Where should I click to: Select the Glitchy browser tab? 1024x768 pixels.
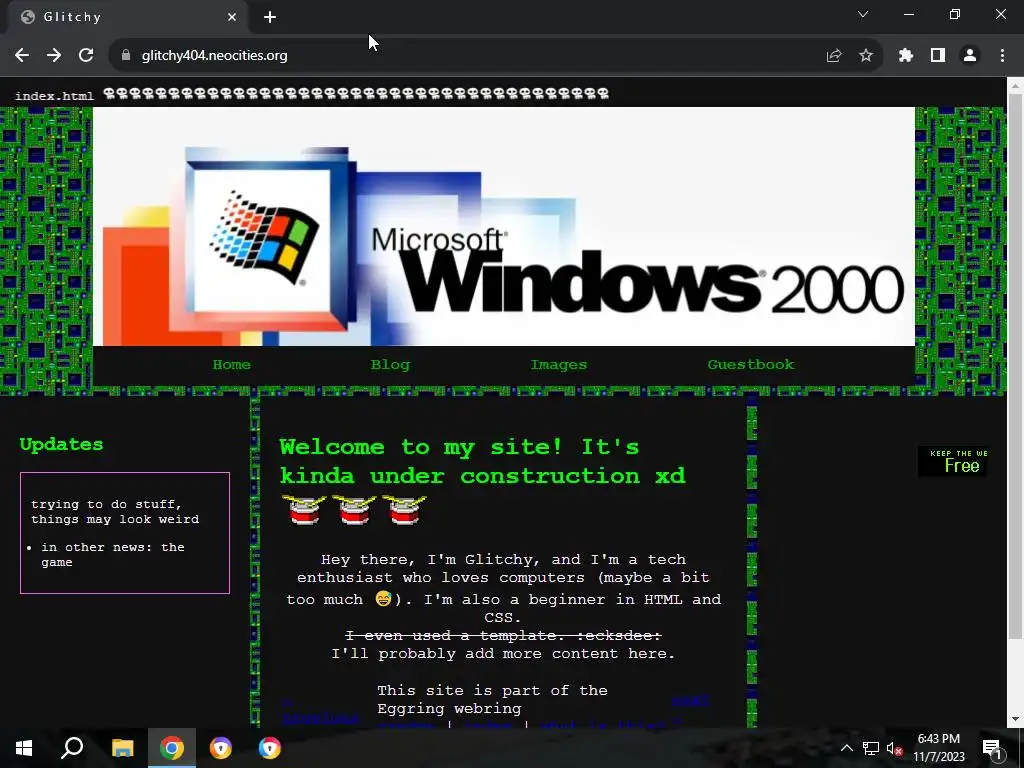click(x=128, y=18)
